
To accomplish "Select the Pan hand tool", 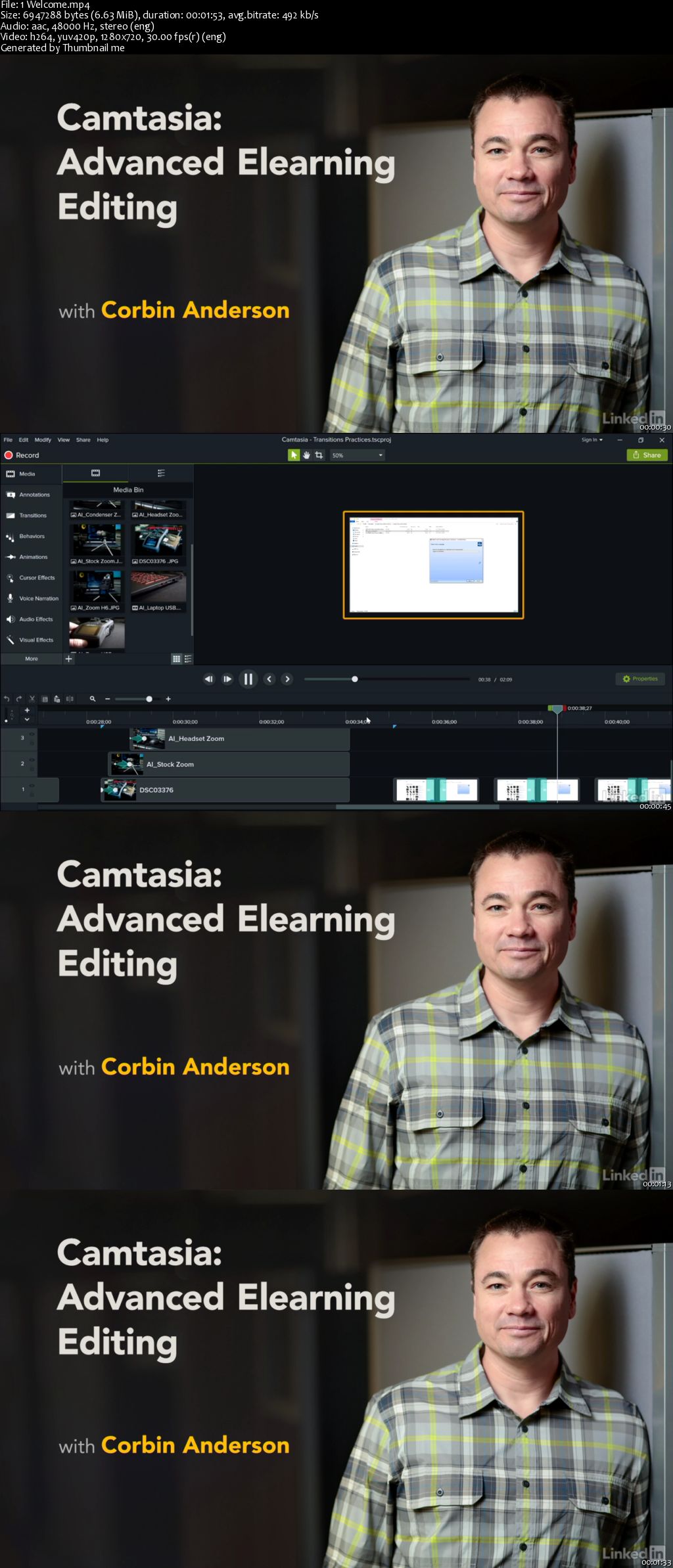I will coord(306,455).
